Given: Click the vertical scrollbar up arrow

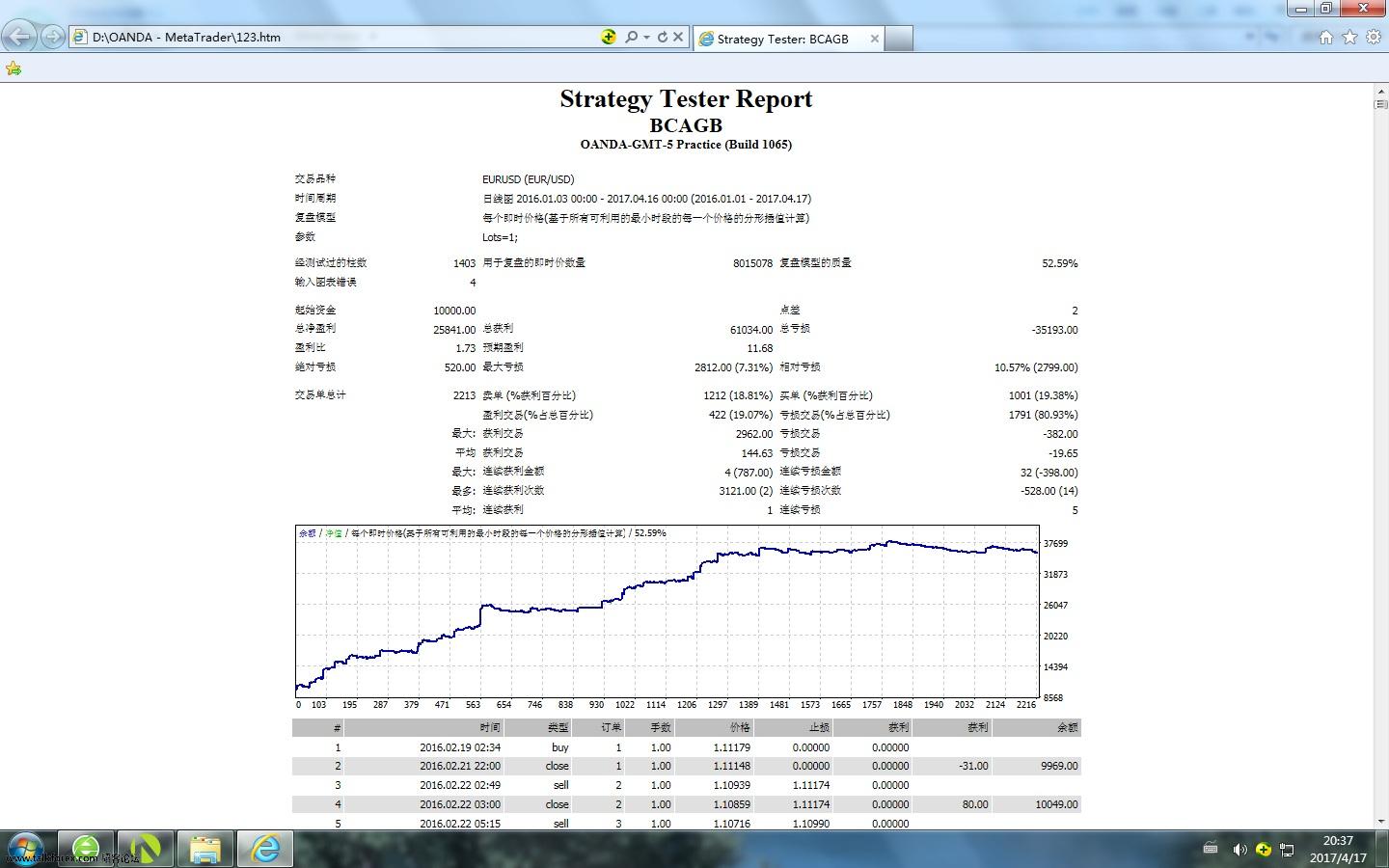Looking at the screenshot, I should [1380, 91].
